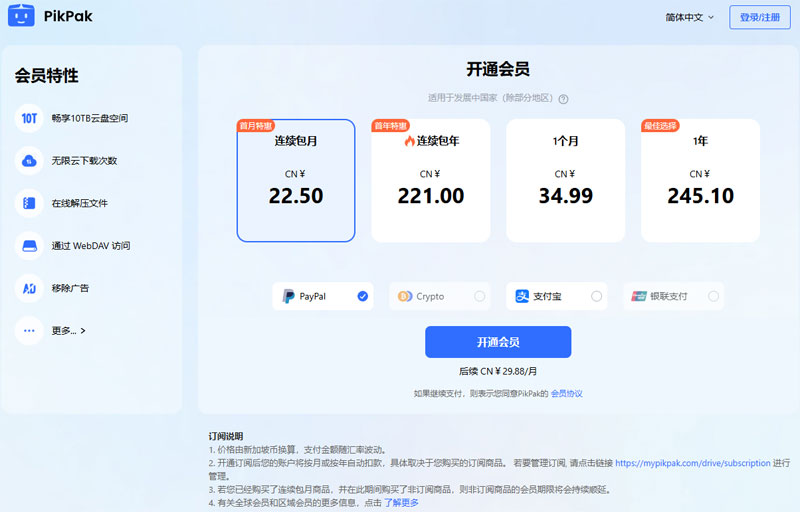The height and width of the screenshot is (512, 800).
Task: Click the 后续 CN¥29.88/月 text
Action: pos(498,371)
